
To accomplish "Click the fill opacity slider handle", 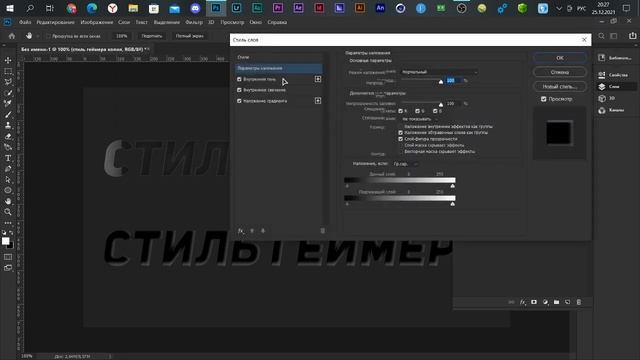I will coord(441,105).
